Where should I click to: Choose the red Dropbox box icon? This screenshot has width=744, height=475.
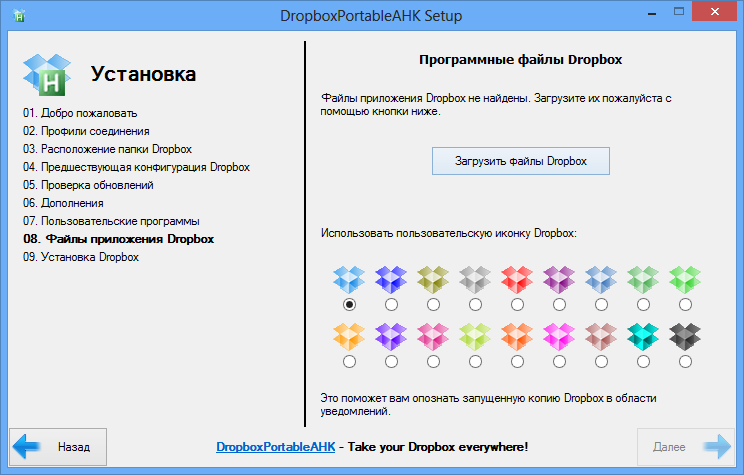tap(517, 279)
